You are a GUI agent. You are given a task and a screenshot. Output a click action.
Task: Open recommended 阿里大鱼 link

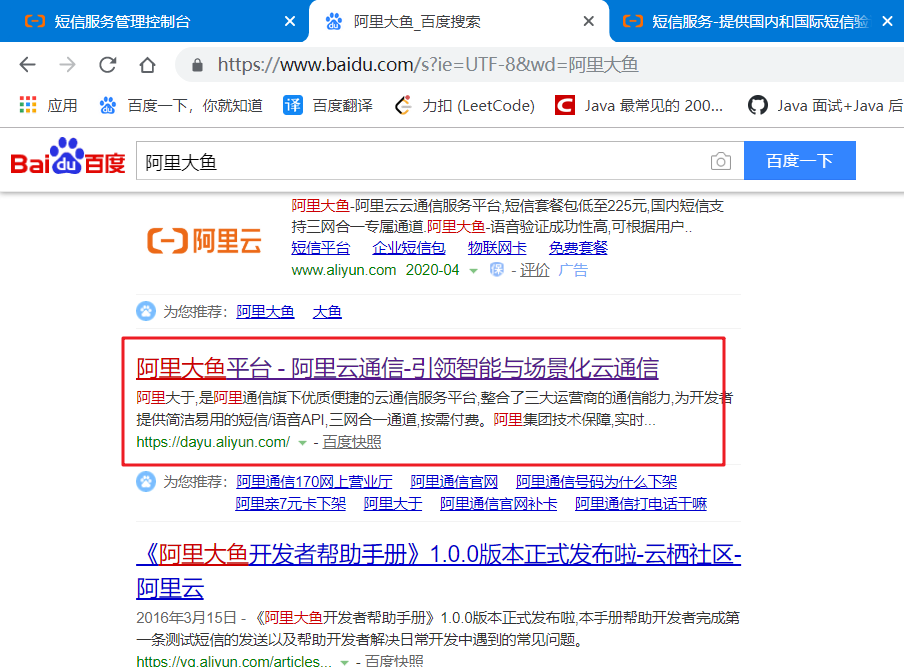265,312
